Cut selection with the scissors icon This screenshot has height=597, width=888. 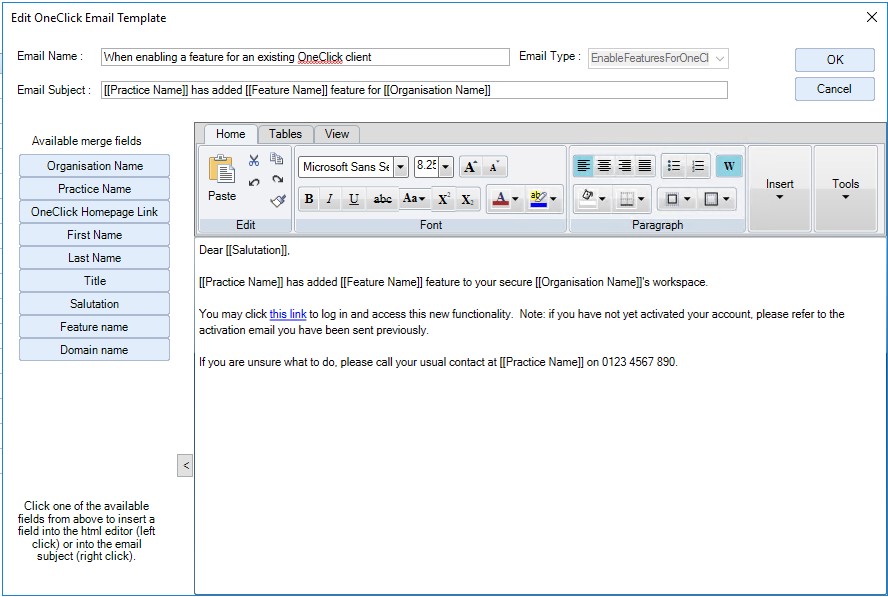point(254,160)
